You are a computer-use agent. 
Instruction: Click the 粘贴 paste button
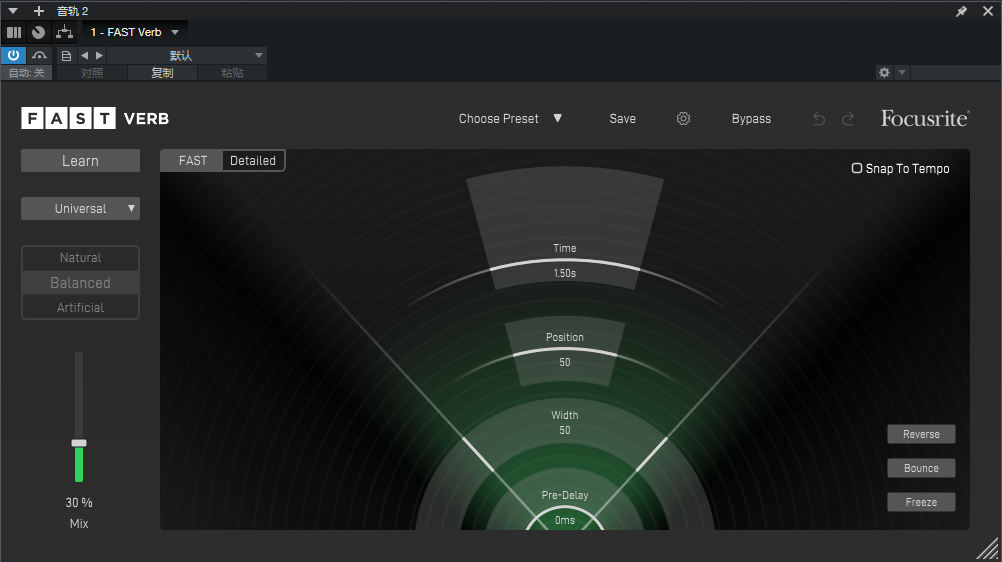coord(232,73)
